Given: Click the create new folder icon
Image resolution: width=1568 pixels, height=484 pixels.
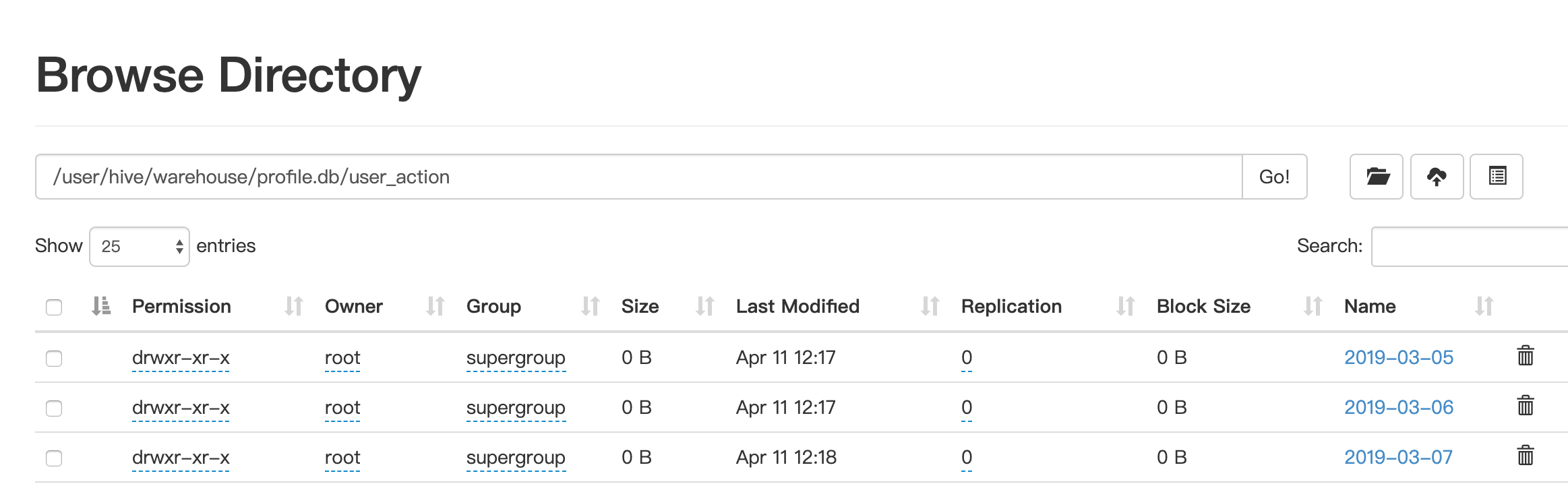Looking at the screenshot, I should click(1376, 177).
